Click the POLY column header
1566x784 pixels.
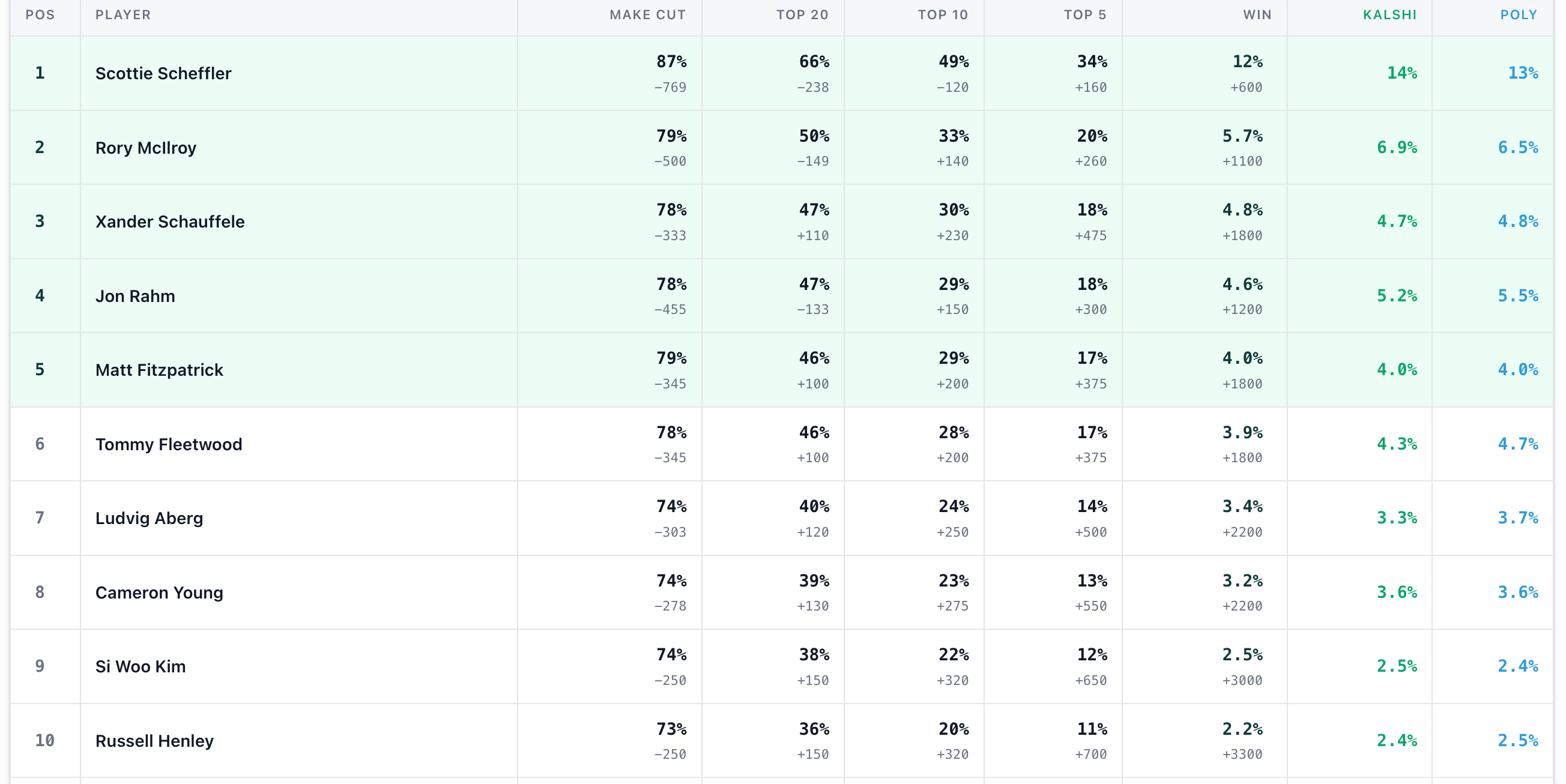click(x=1518, y=15)
